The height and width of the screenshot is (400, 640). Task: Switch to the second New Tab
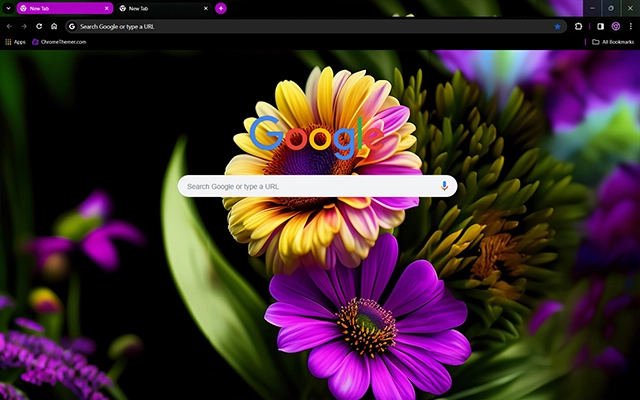click(164, 8)
